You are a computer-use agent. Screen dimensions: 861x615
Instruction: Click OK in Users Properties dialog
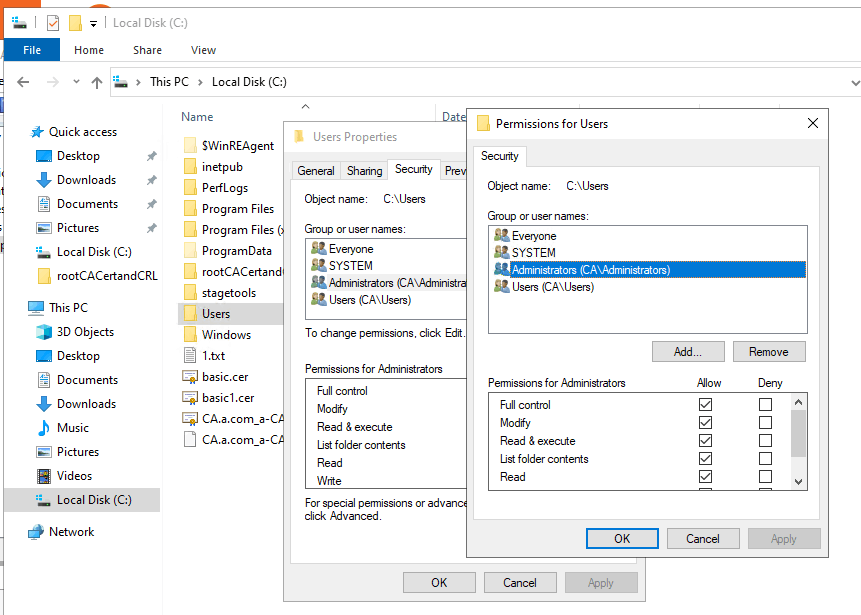point(439,583)
